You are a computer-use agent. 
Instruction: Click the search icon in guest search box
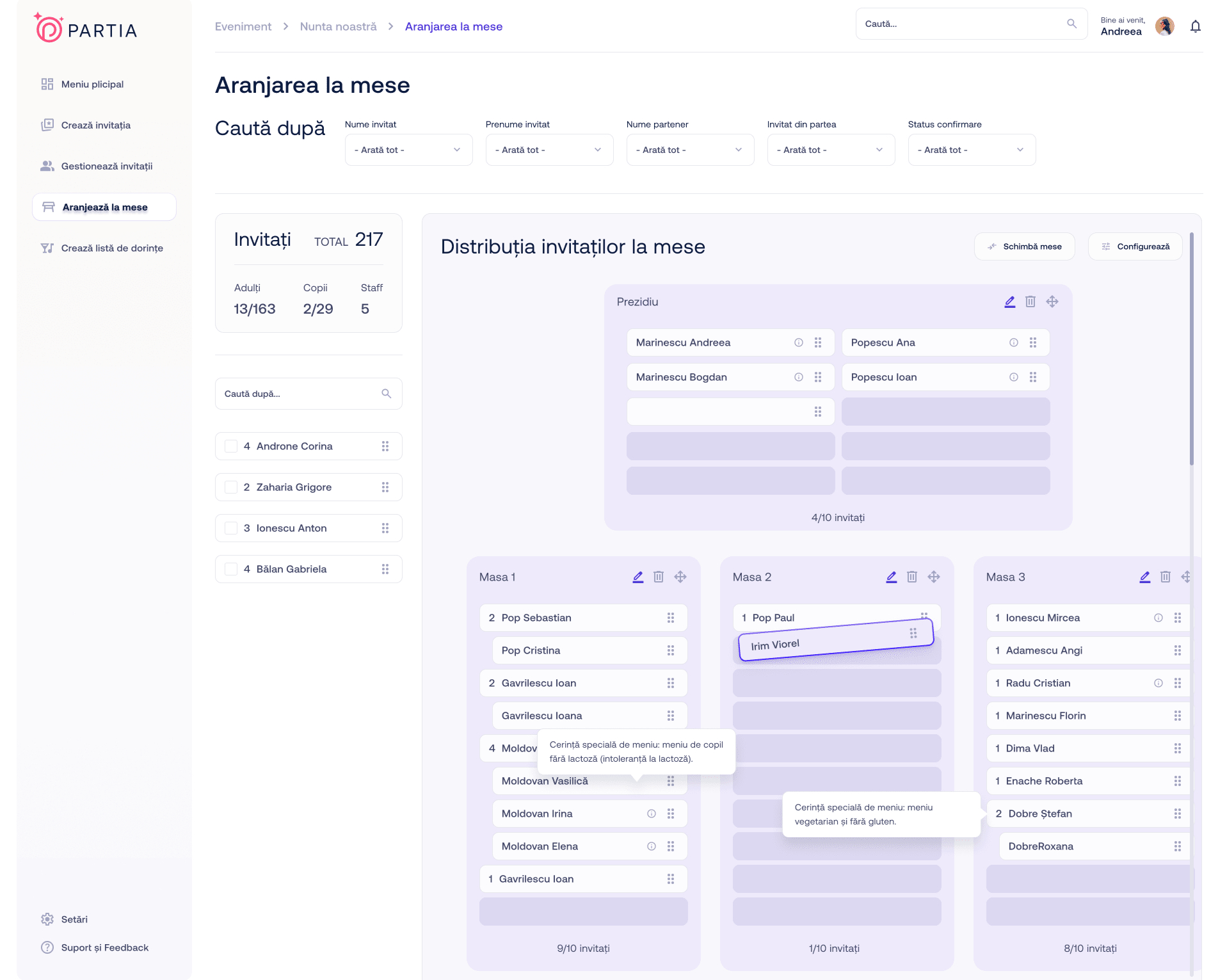pos(387,394)
